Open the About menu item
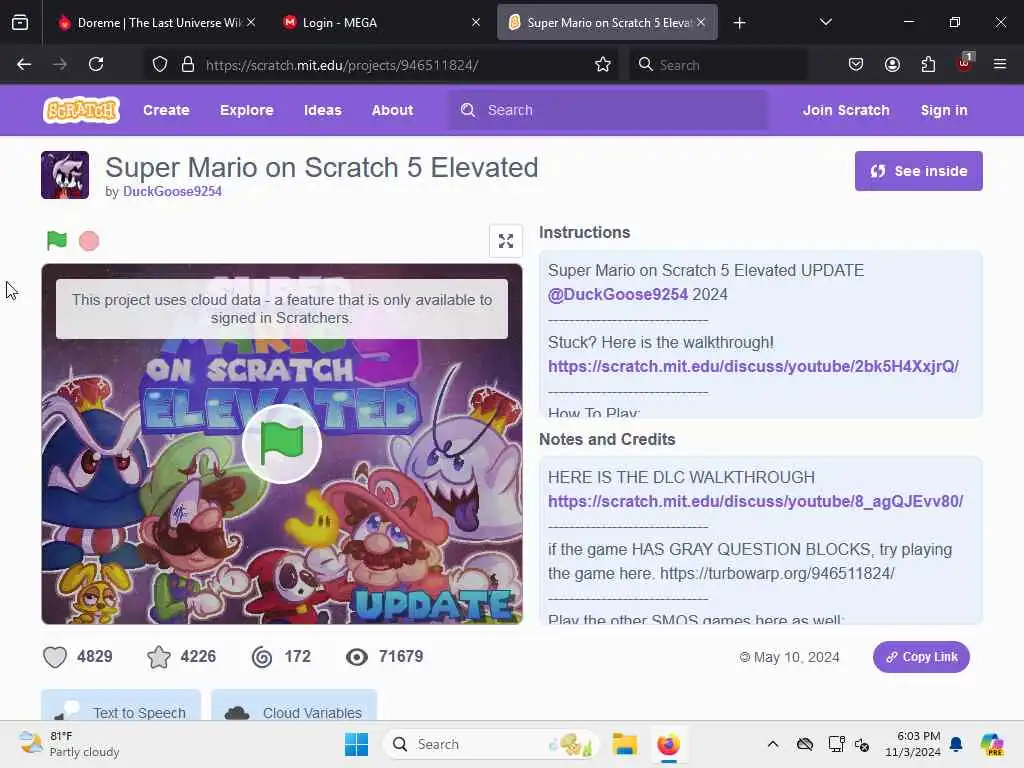Image resolution: width=1024 pixels, height=768 pixels. pyautogui.click(x=392, y=110)
